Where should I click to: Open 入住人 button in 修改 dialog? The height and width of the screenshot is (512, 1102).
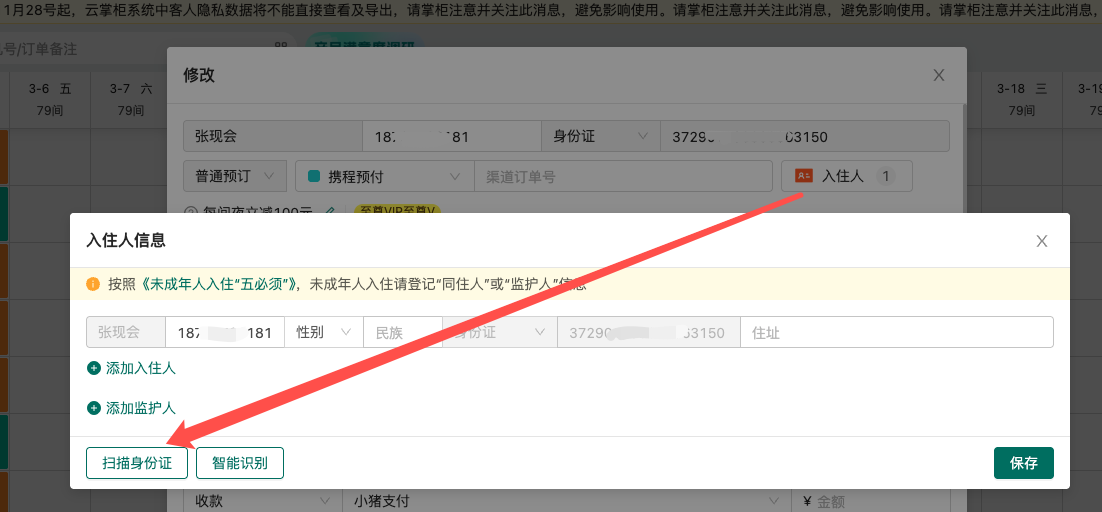pos(847,176)
